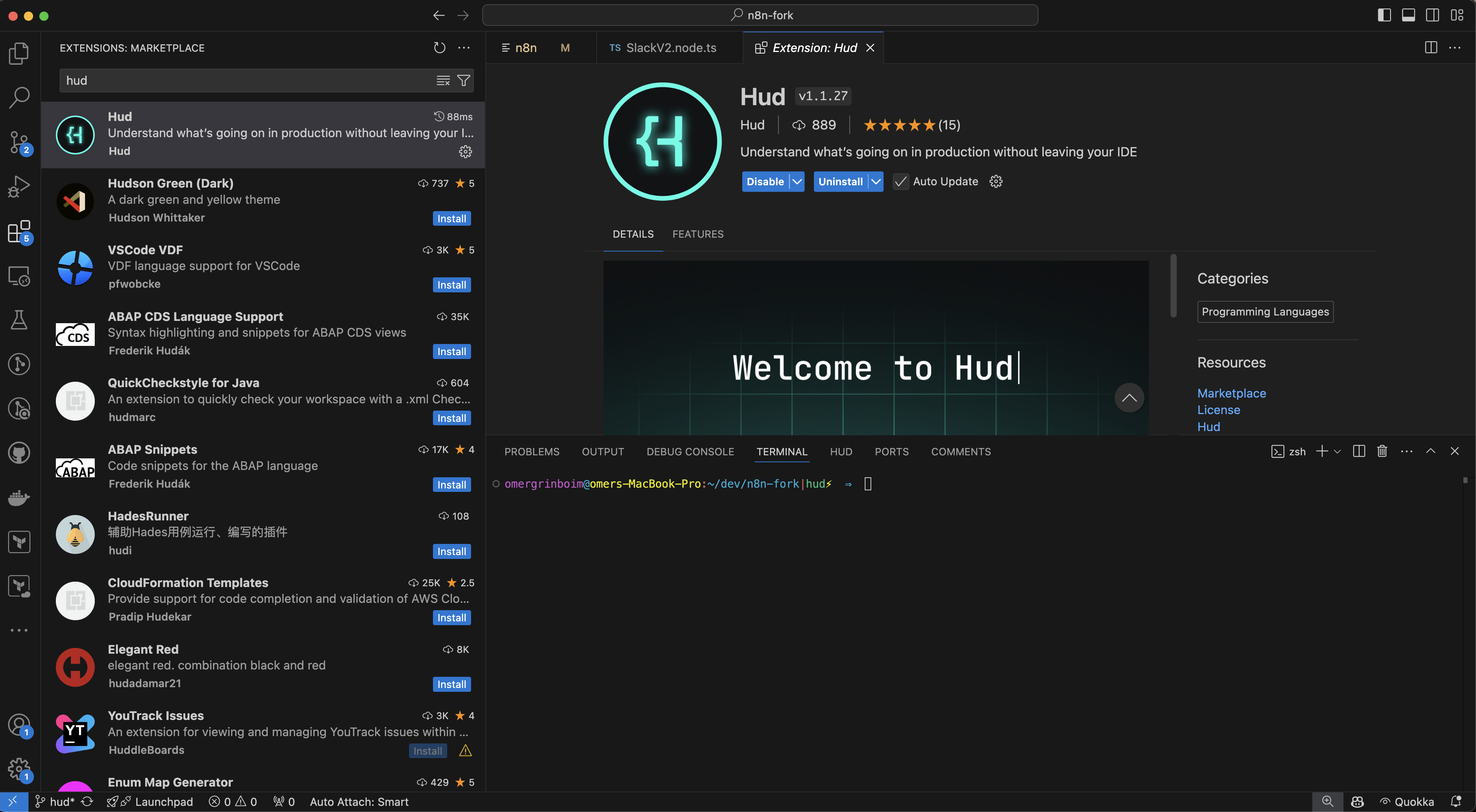Open the Docker view in activity bar
The width and height of the screenshot is (1476, 812).
pyautogui.click(x=19, y=497)
